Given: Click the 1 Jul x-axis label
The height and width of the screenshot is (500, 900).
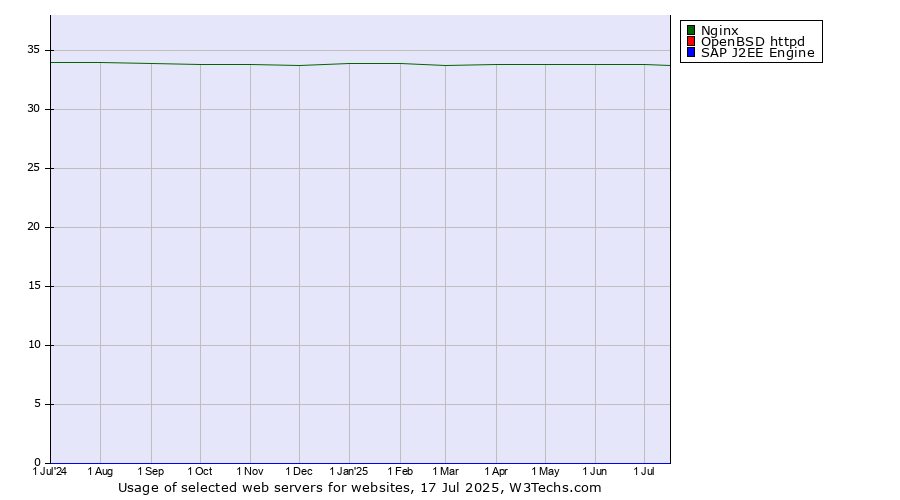Looking at the screenshot, I should (644, 471).
